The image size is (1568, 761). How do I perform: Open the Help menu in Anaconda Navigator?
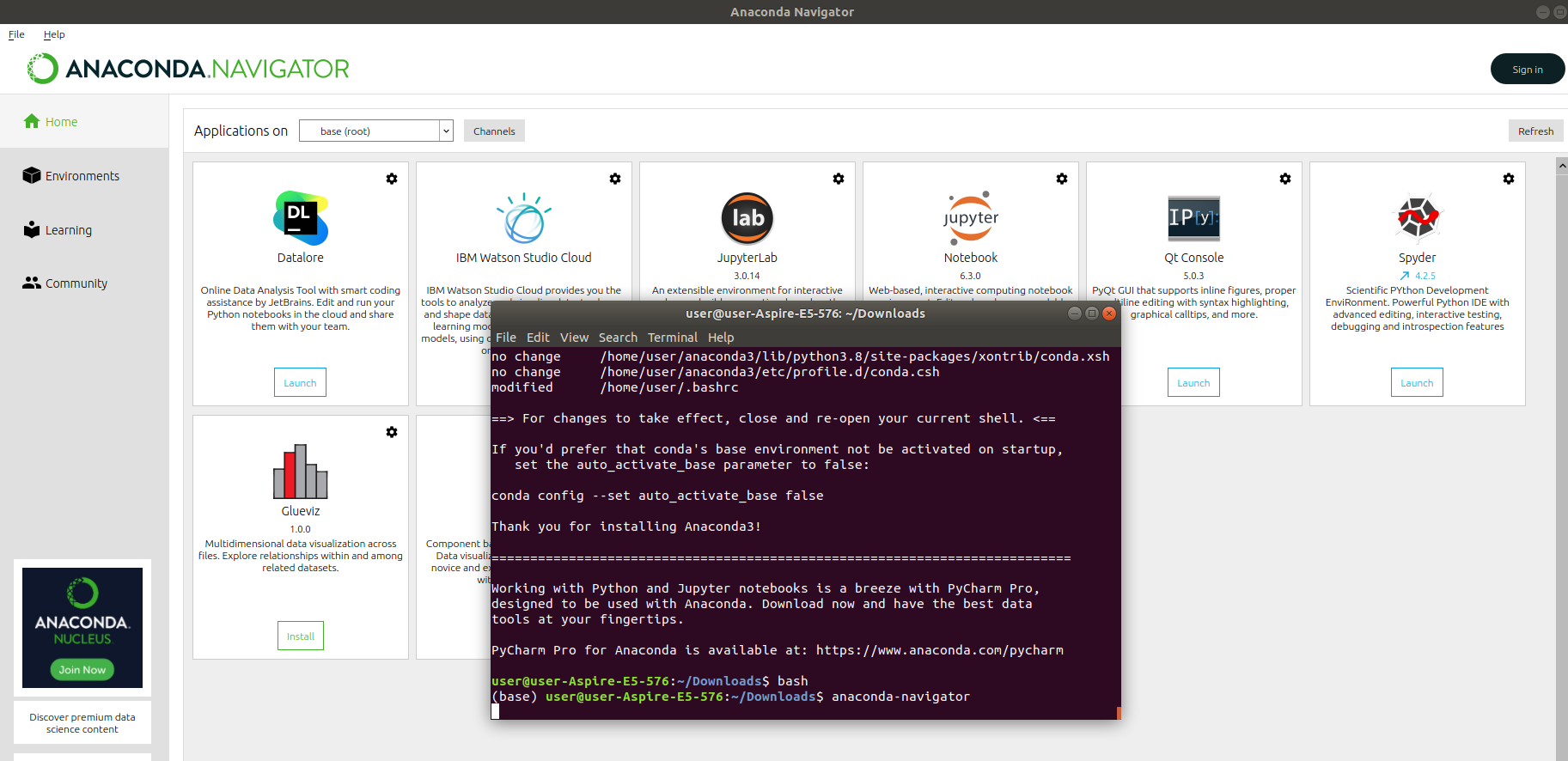point(54,34)
